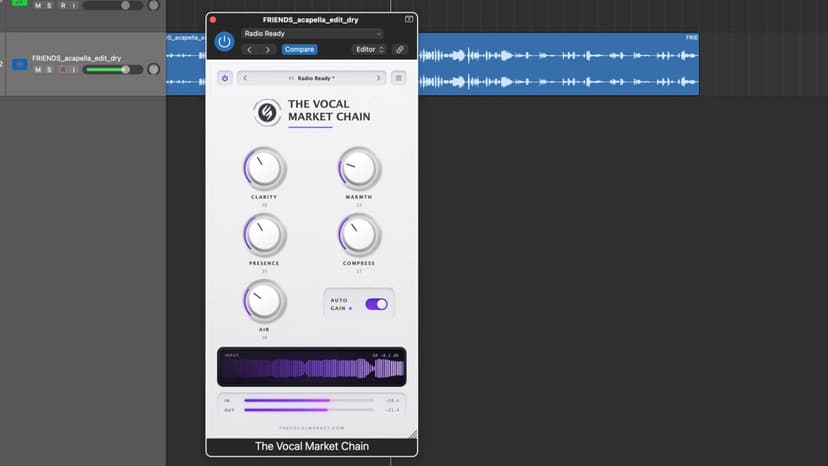Open plugin settings gear icon
This screenshot has height=466, width=828.
225,78
